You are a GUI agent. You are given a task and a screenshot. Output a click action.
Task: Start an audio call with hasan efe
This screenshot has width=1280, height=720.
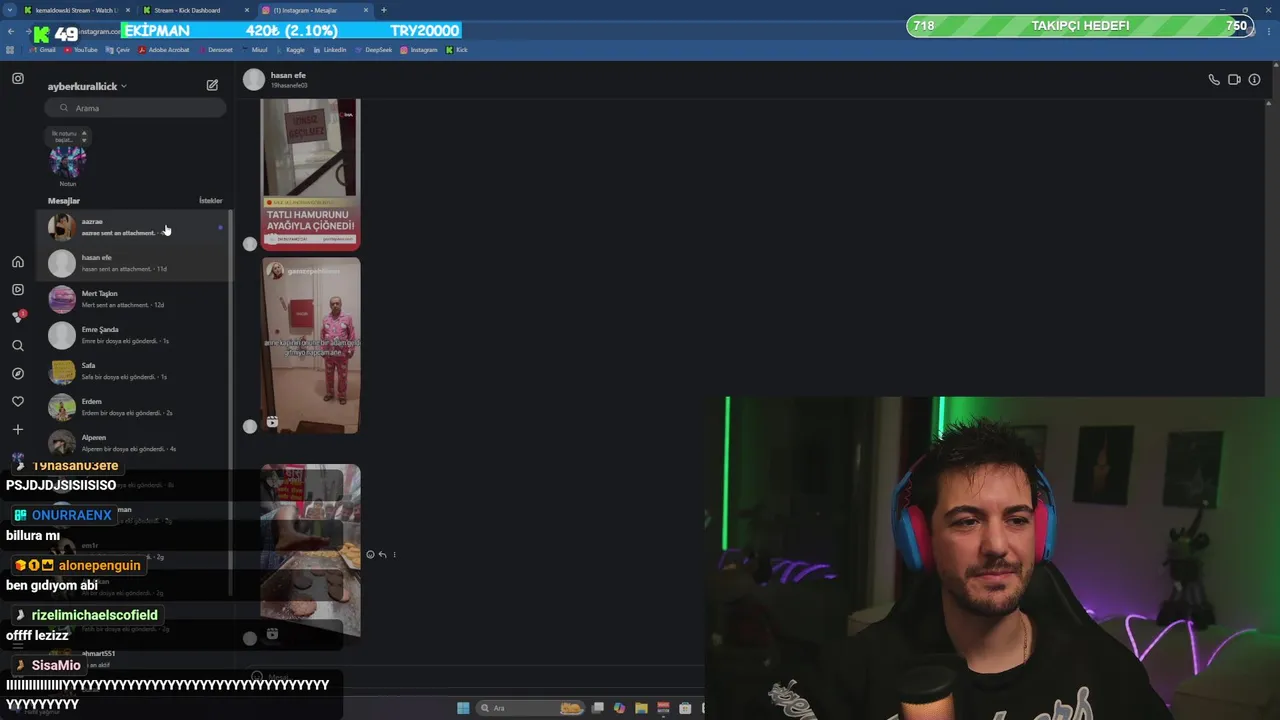tap(1214, 80)
